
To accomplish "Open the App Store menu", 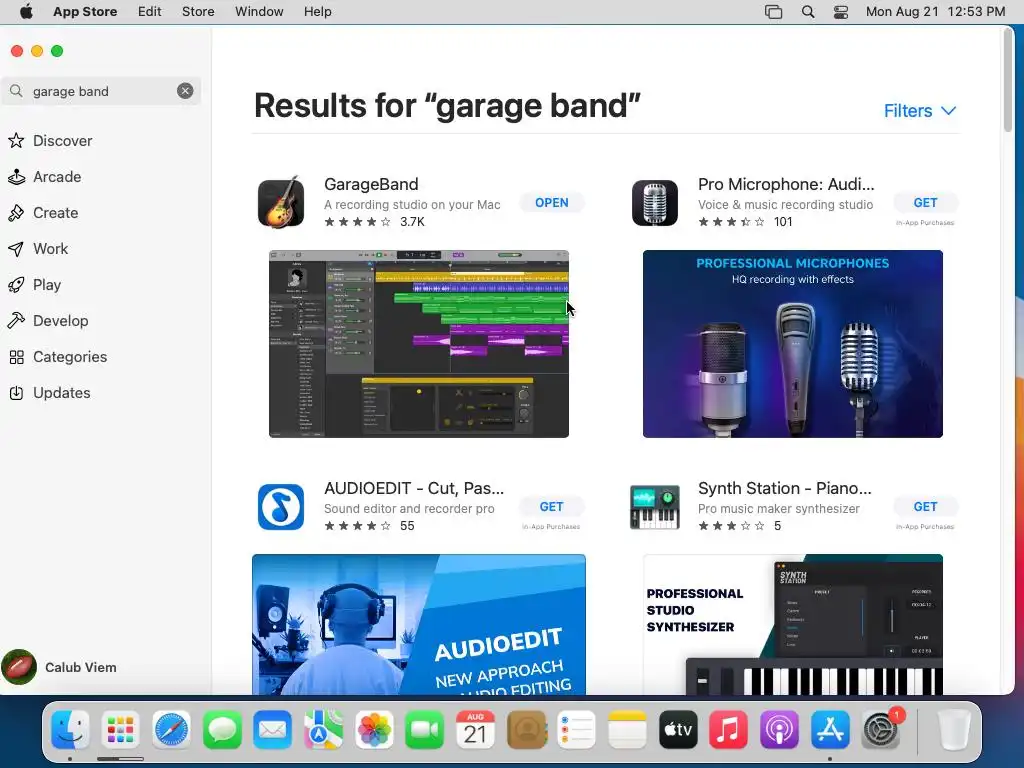I will click(85, 12).
